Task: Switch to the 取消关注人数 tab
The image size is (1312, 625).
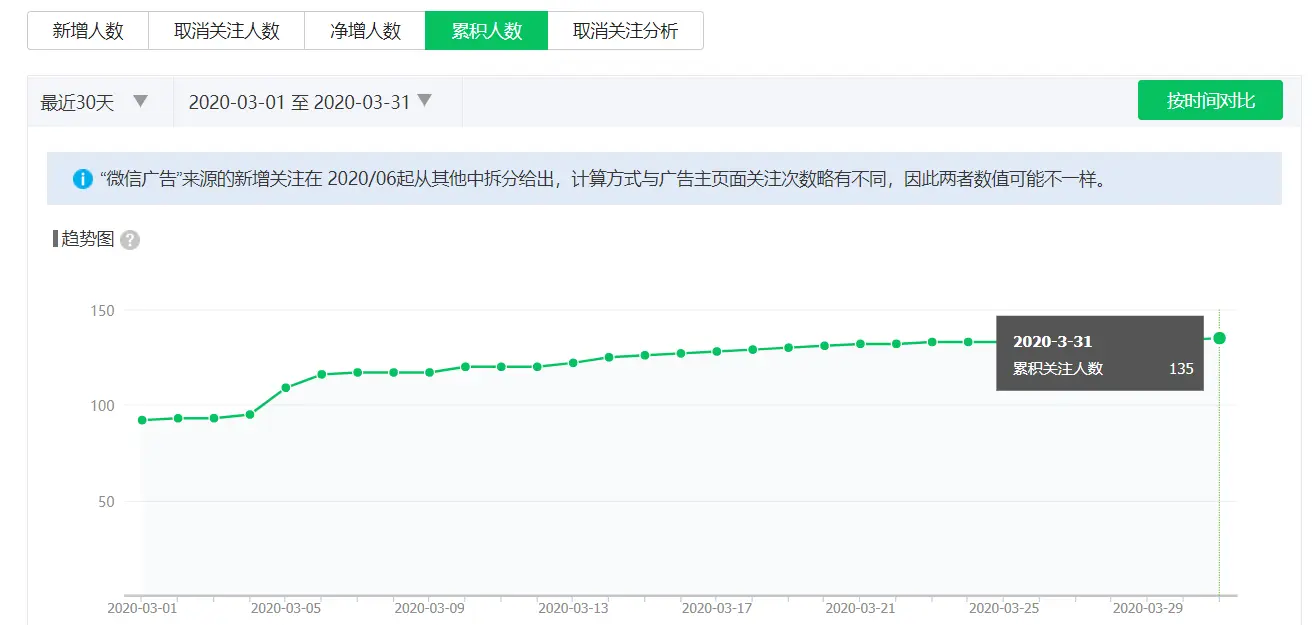Action: [227, 31]
